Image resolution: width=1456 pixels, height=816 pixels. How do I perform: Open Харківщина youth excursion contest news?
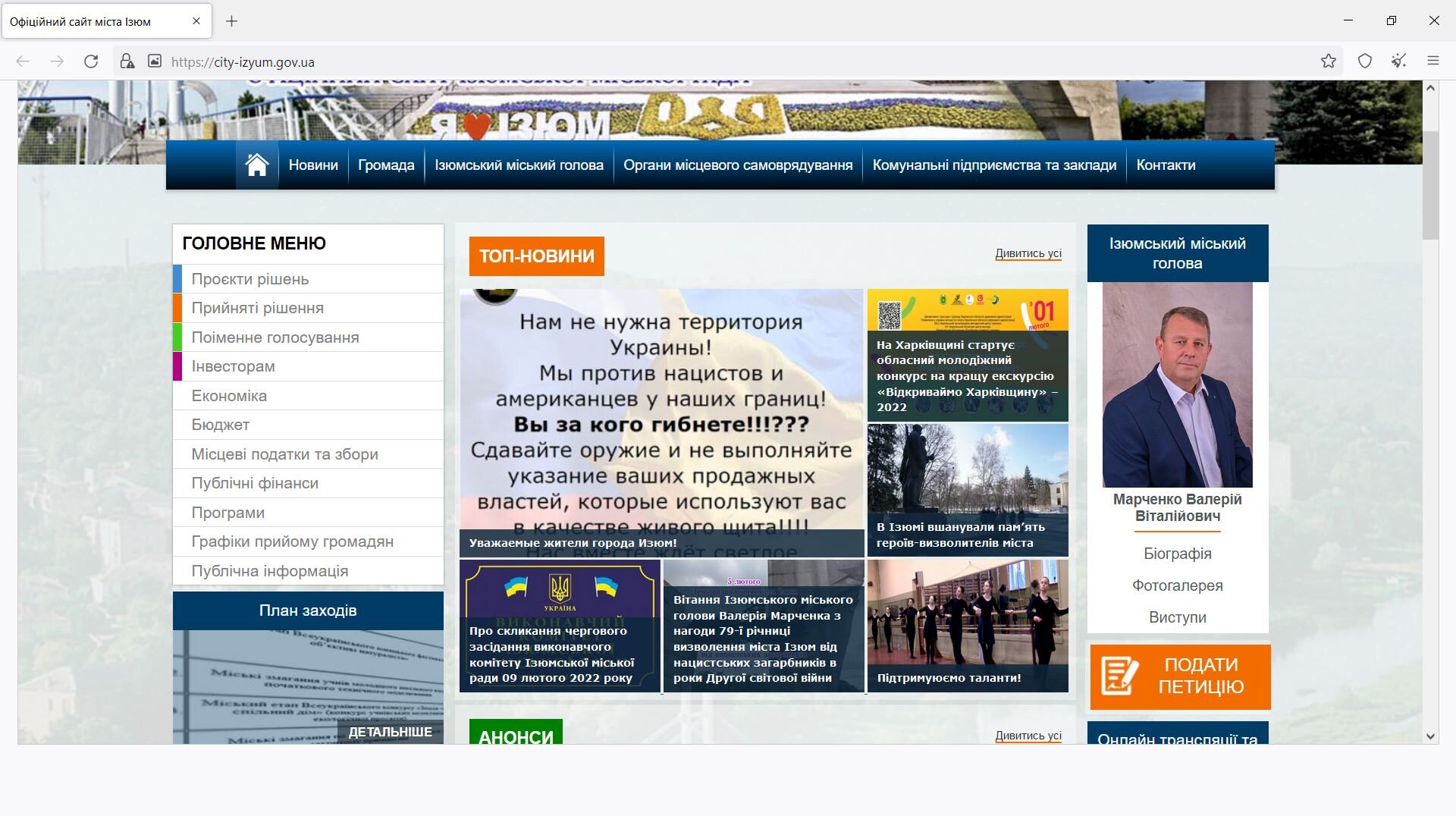pyautogui.click(x=968, y=355)
